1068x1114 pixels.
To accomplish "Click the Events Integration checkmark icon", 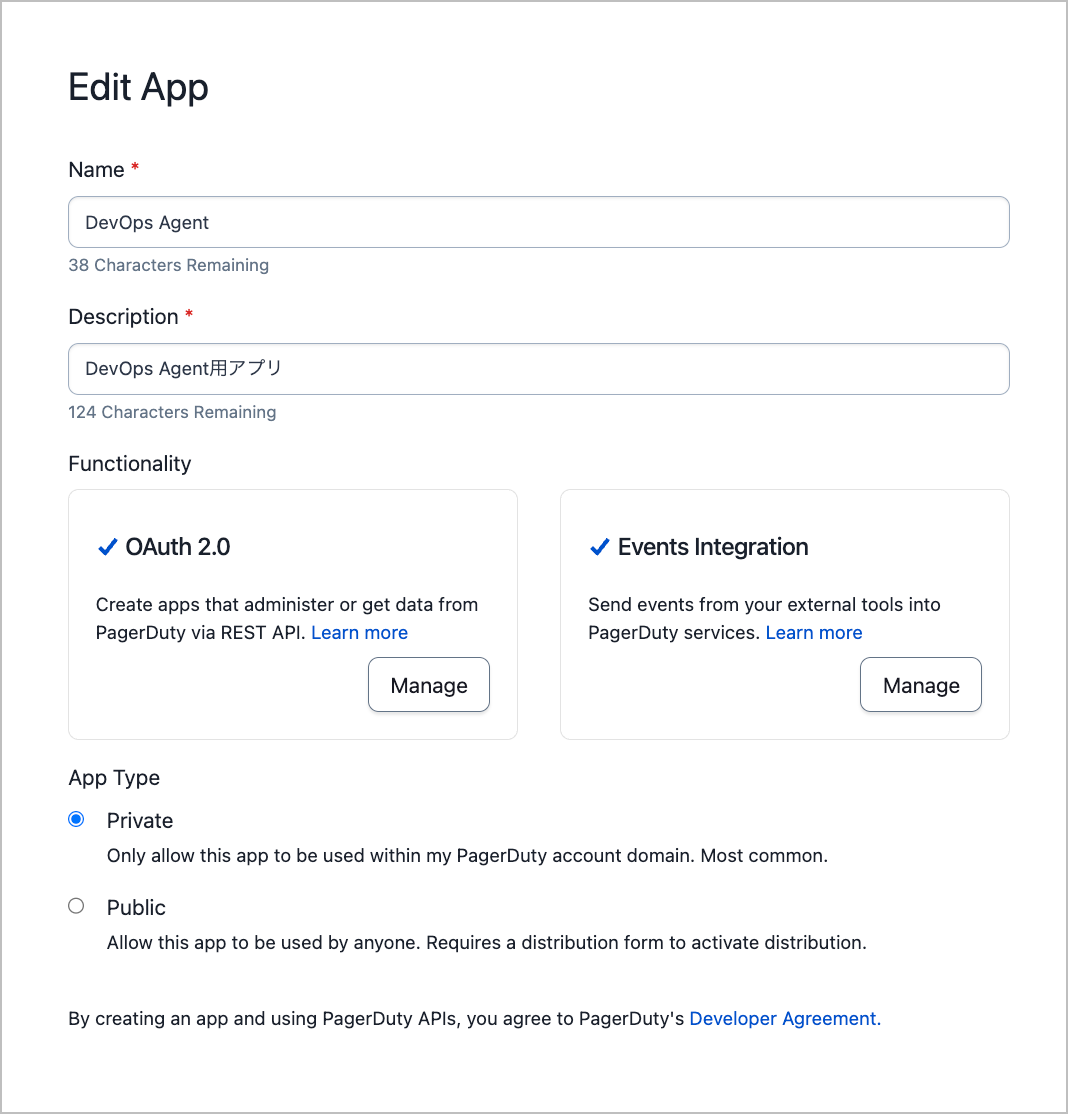I will tap(600, 547).
